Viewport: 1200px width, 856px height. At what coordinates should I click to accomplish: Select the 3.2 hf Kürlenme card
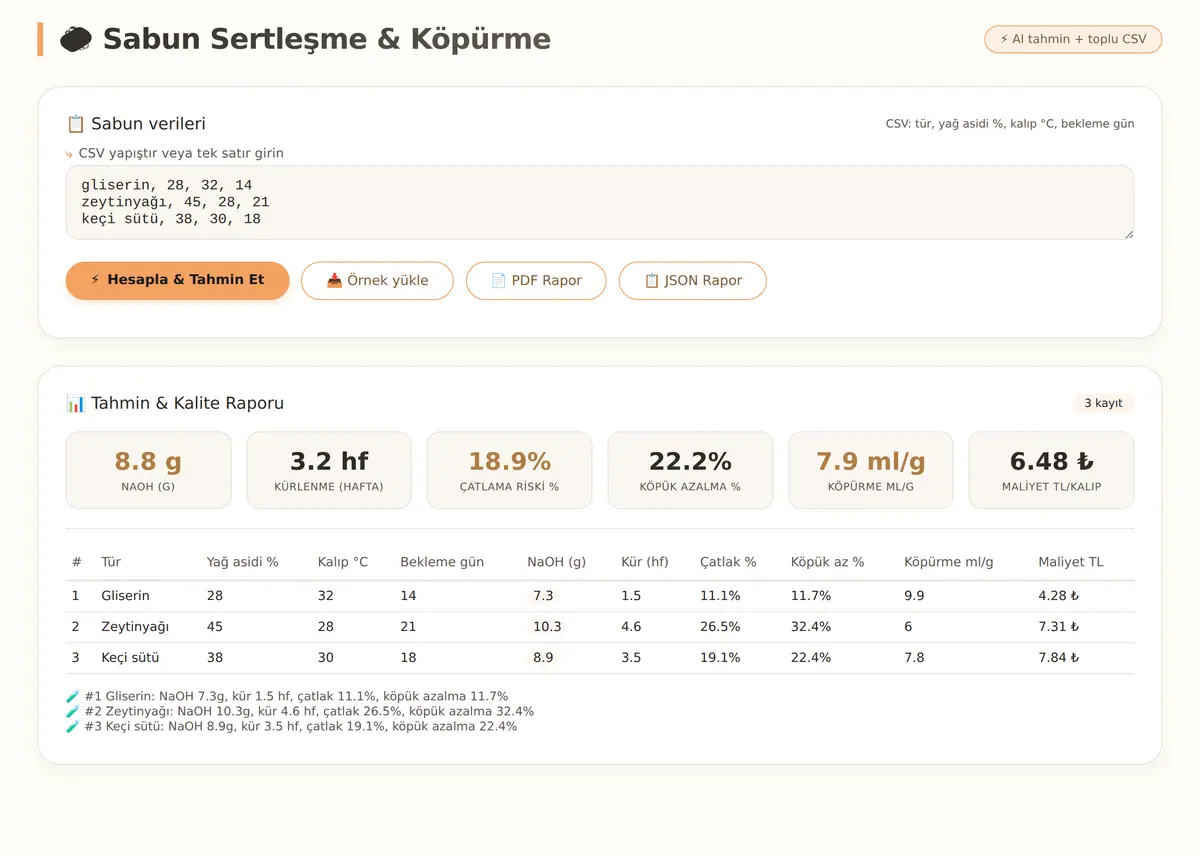click(329, 470)
